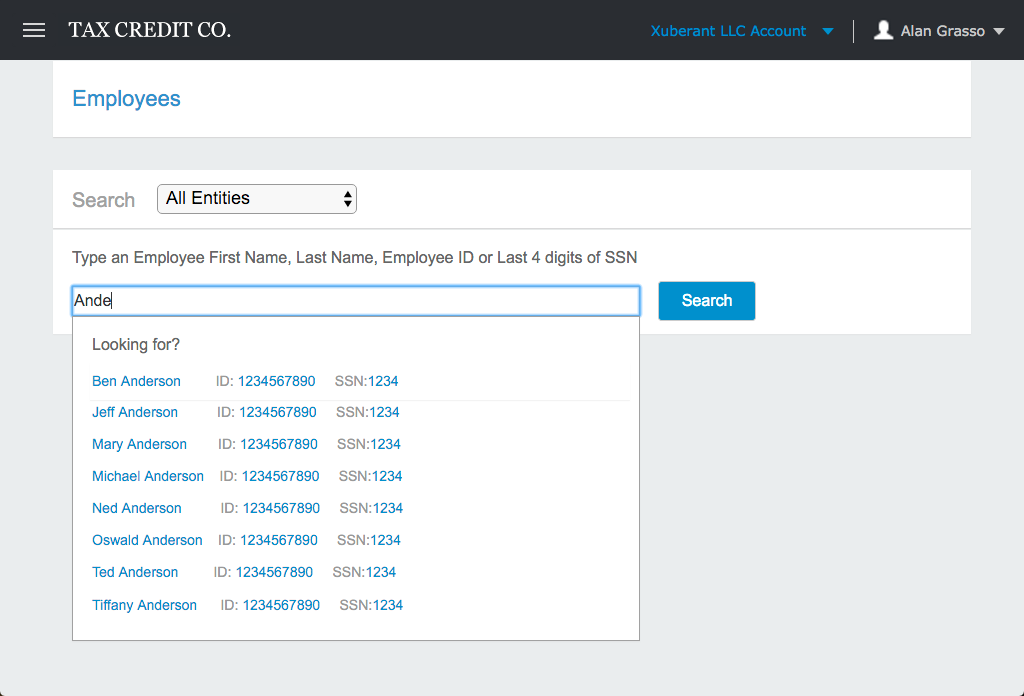Select Ted Anderson from suggestions
The width and height of the screenshot is (1024, 696).
pyautogui.click(x=135, y=573)
